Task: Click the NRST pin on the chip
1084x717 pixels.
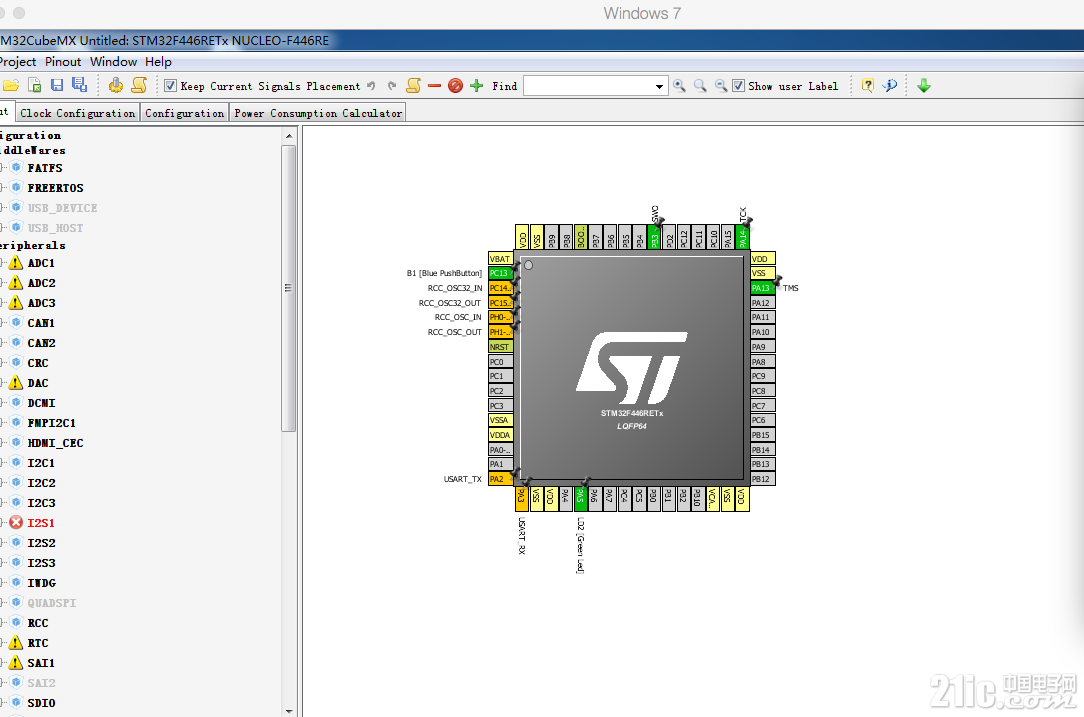Action: [x=500, y=346]
